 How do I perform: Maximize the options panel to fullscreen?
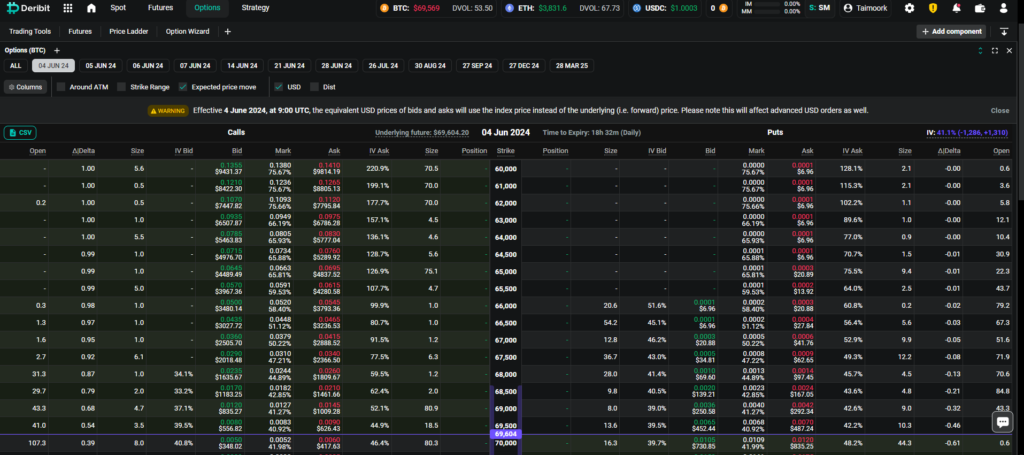point(995,50)
